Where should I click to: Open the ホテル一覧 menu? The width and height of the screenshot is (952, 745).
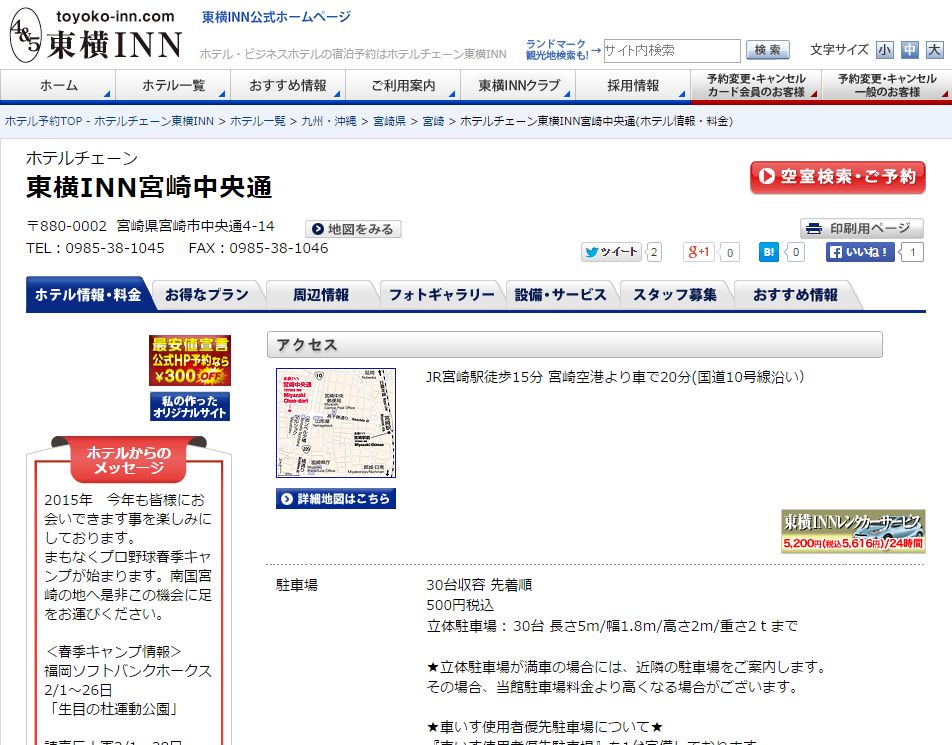coord(173,86)
